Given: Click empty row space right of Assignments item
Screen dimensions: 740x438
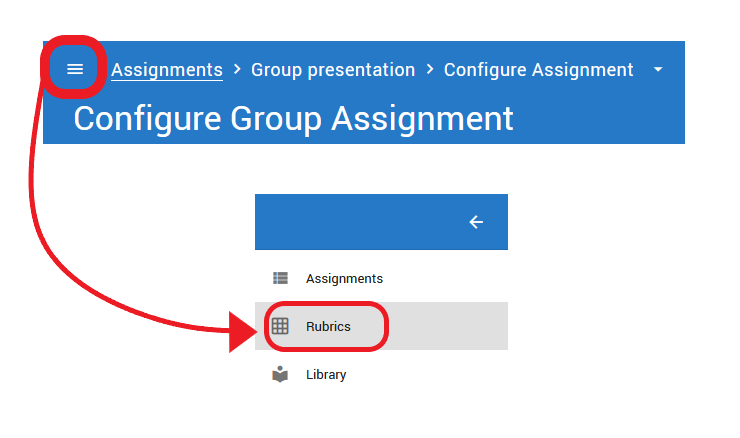Looking at the screenshot, I should pyautogui.click(x=445, y=278).
